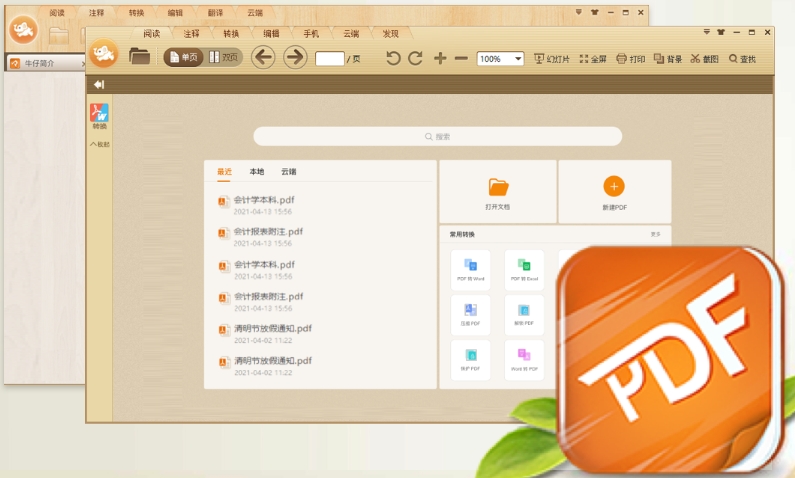This screenshot has width=795, height=478.
Task: Open 翻译 tab in the back window
Action: [x=215, y=13]
